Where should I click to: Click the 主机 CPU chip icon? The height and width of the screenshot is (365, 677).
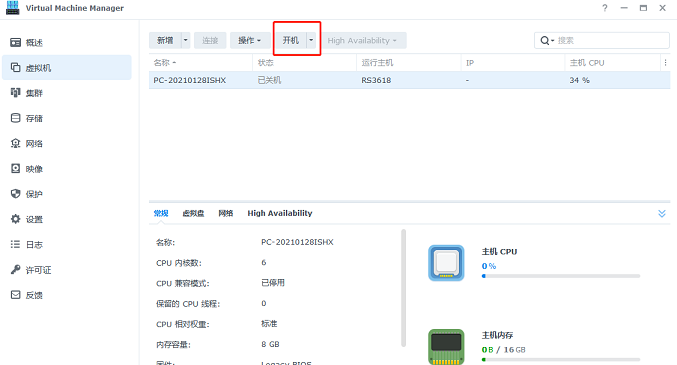[446, 263]
